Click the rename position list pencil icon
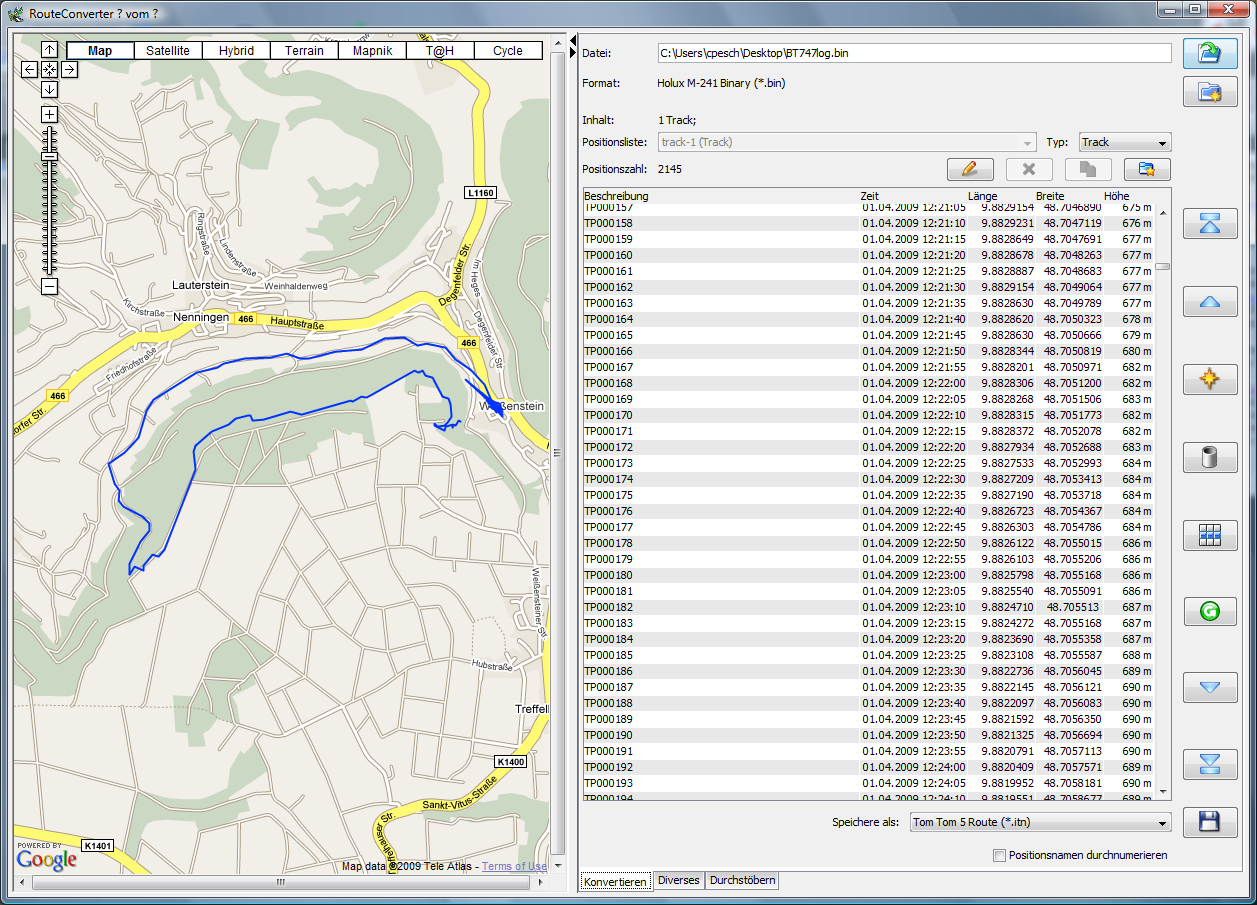The width and height of the screenshot is (1257, 905). coord(969,170)
